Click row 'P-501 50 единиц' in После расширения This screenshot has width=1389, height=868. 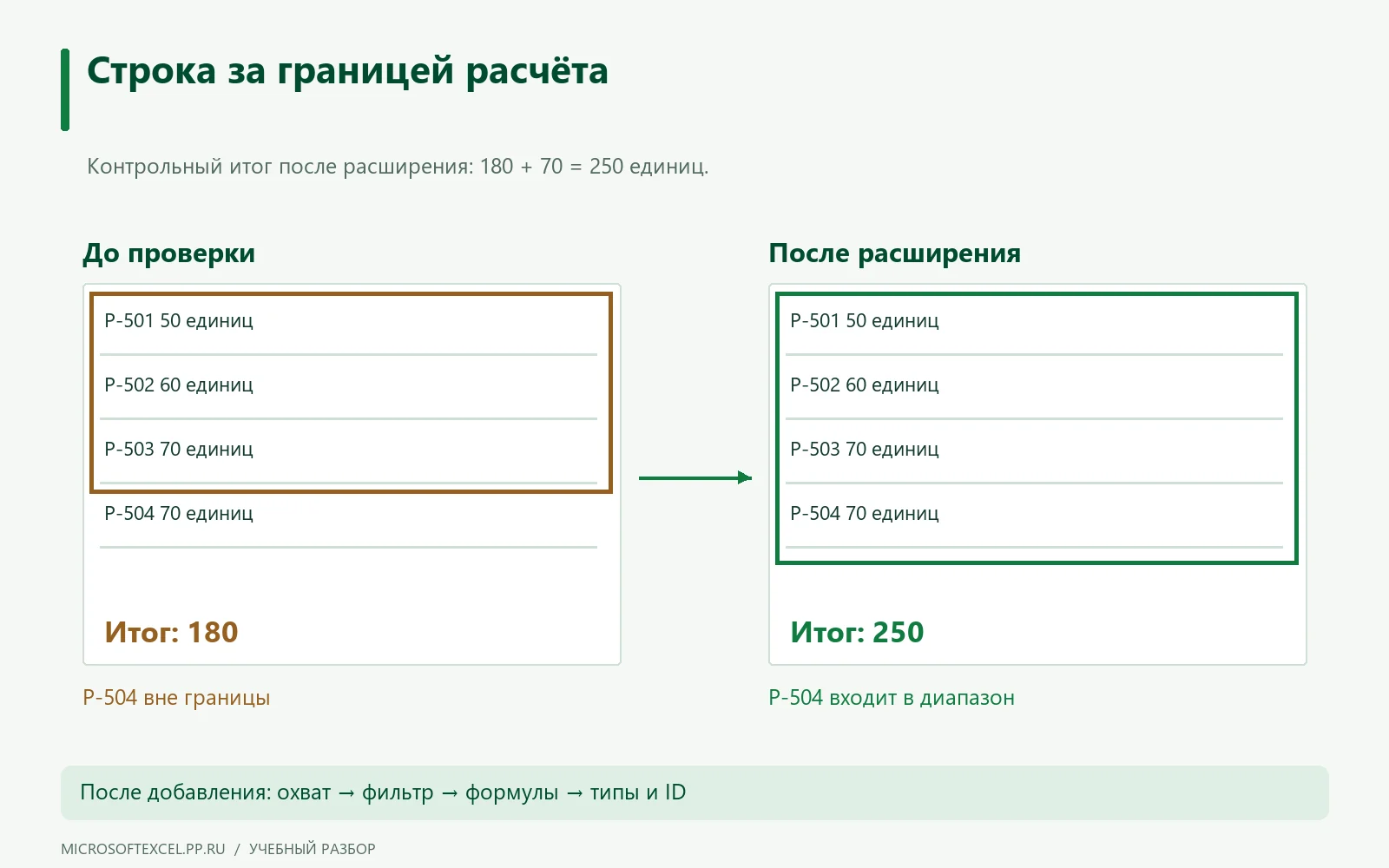(x=1034, y=322)
